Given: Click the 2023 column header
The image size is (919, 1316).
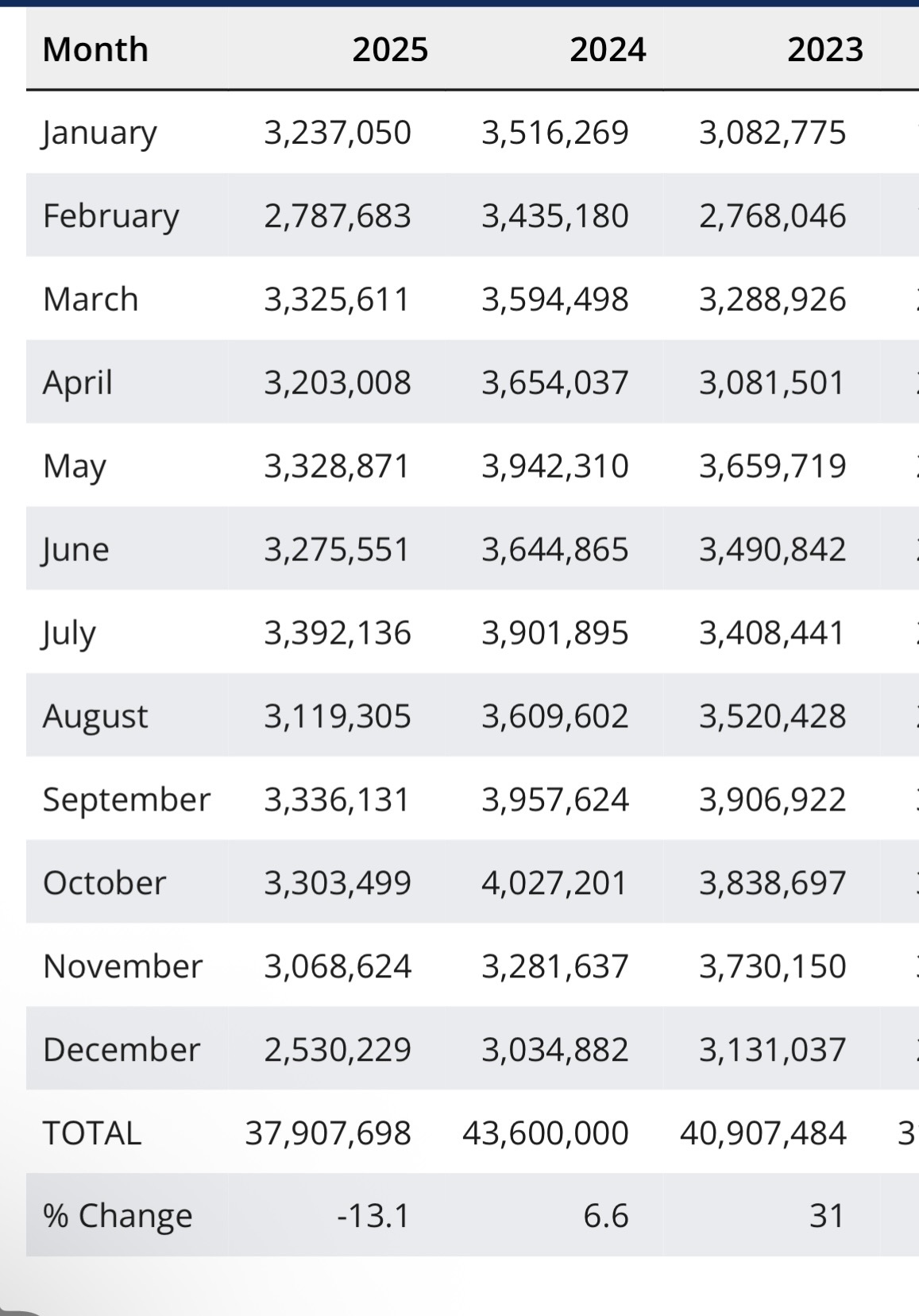Looking at the screenshot, I should [x=824, y=49].
